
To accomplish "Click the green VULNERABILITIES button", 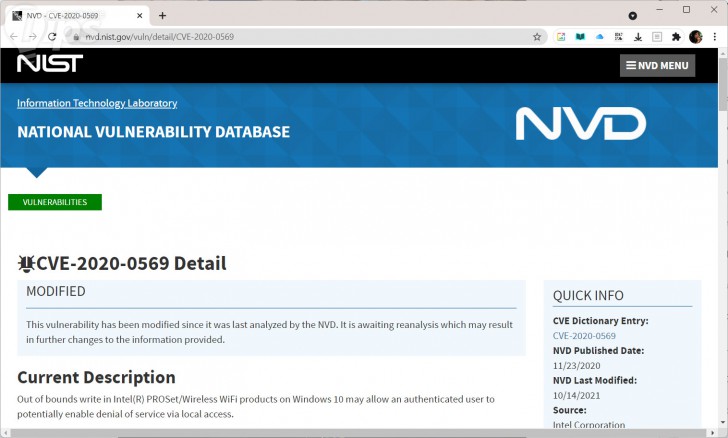I will click(55, 202).
